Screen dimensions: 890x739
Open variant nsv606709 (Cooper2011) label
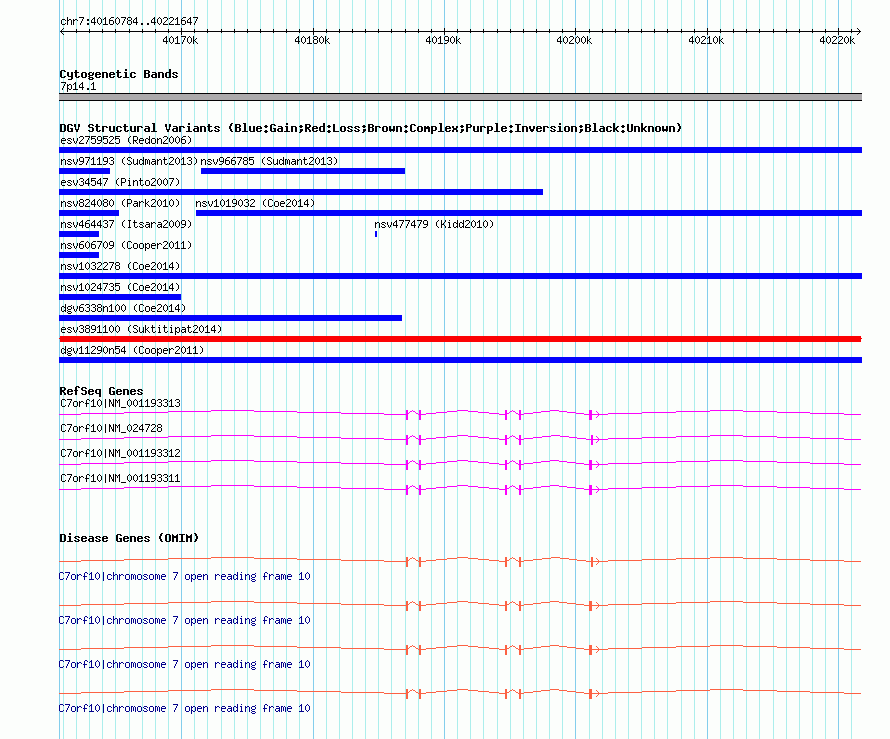(x=126, y=245)
